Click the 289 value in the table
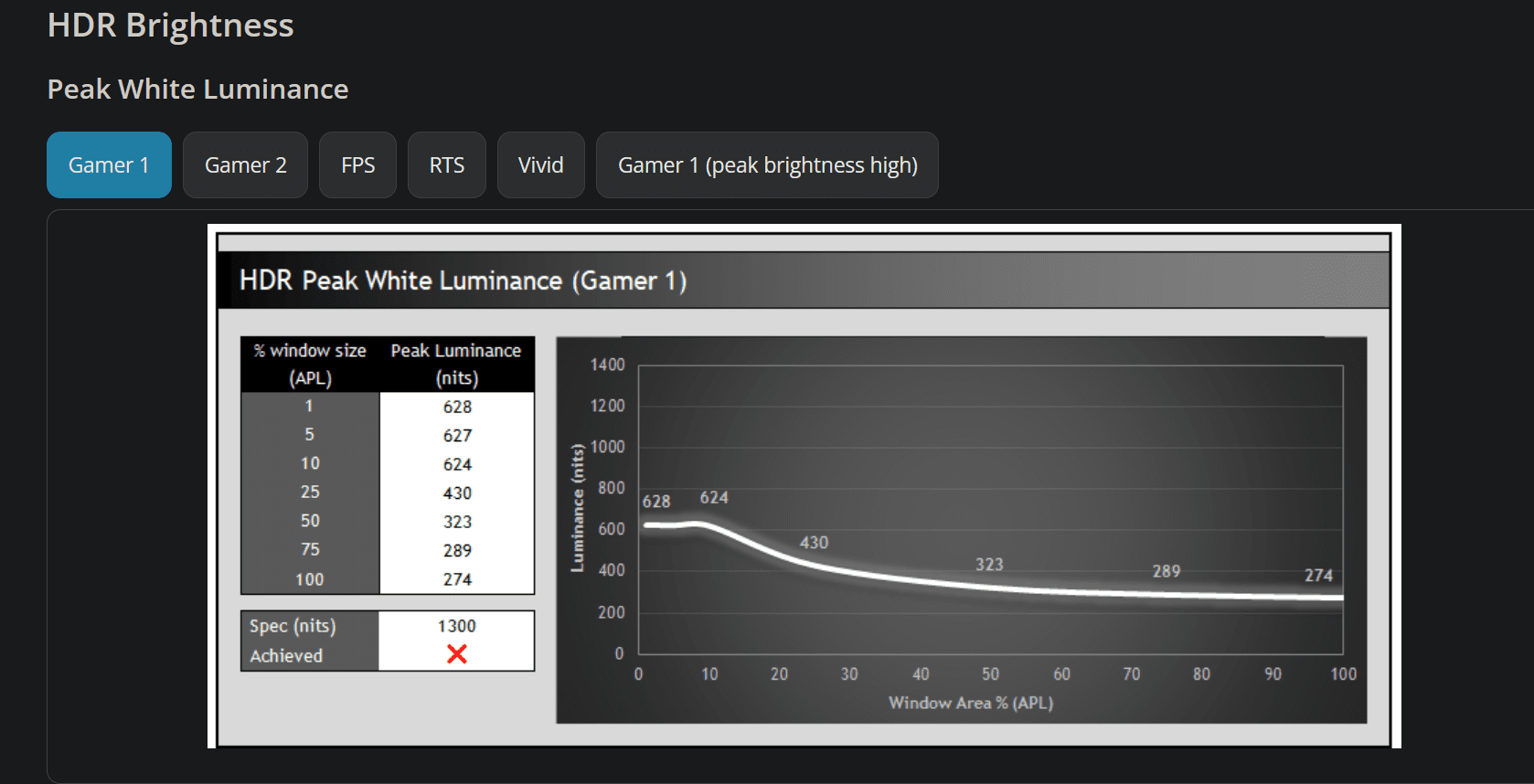 coord(457,551)
